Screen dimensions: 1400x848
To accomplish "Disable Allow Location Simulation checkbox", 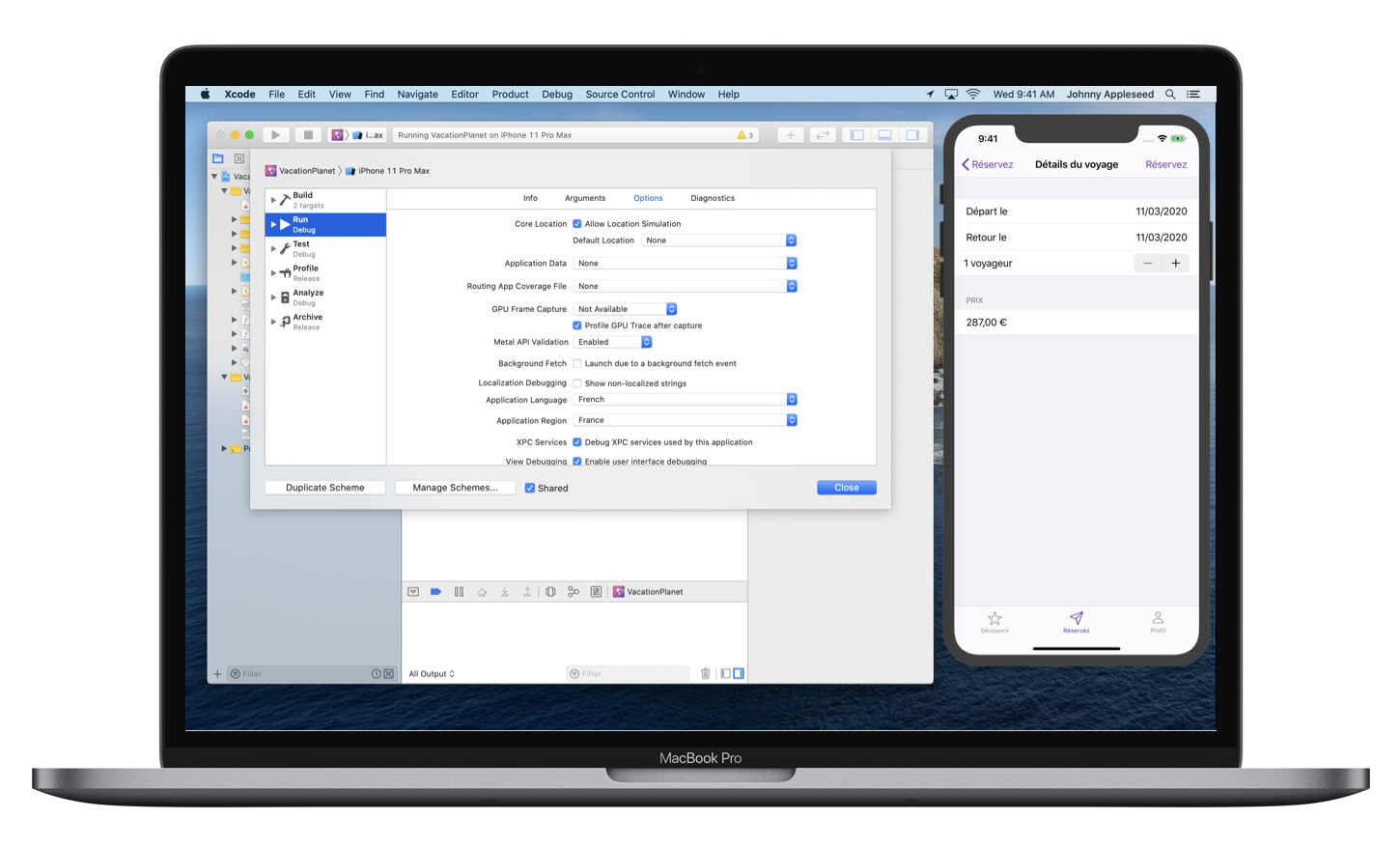I will click(x=577, y=224).
